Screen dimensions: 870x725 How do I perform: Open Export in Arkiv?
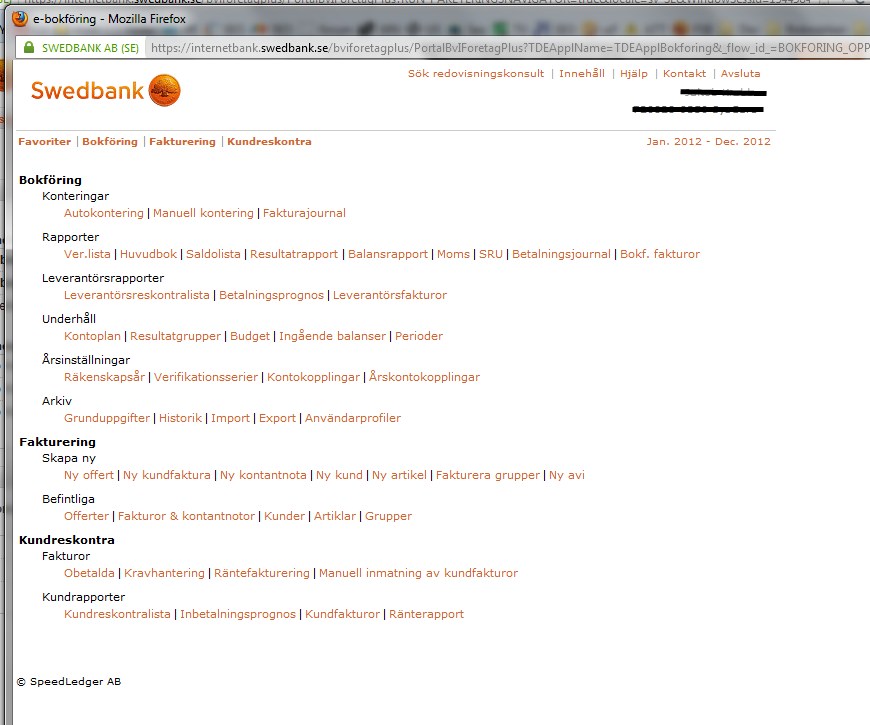(x=277, y=418)
